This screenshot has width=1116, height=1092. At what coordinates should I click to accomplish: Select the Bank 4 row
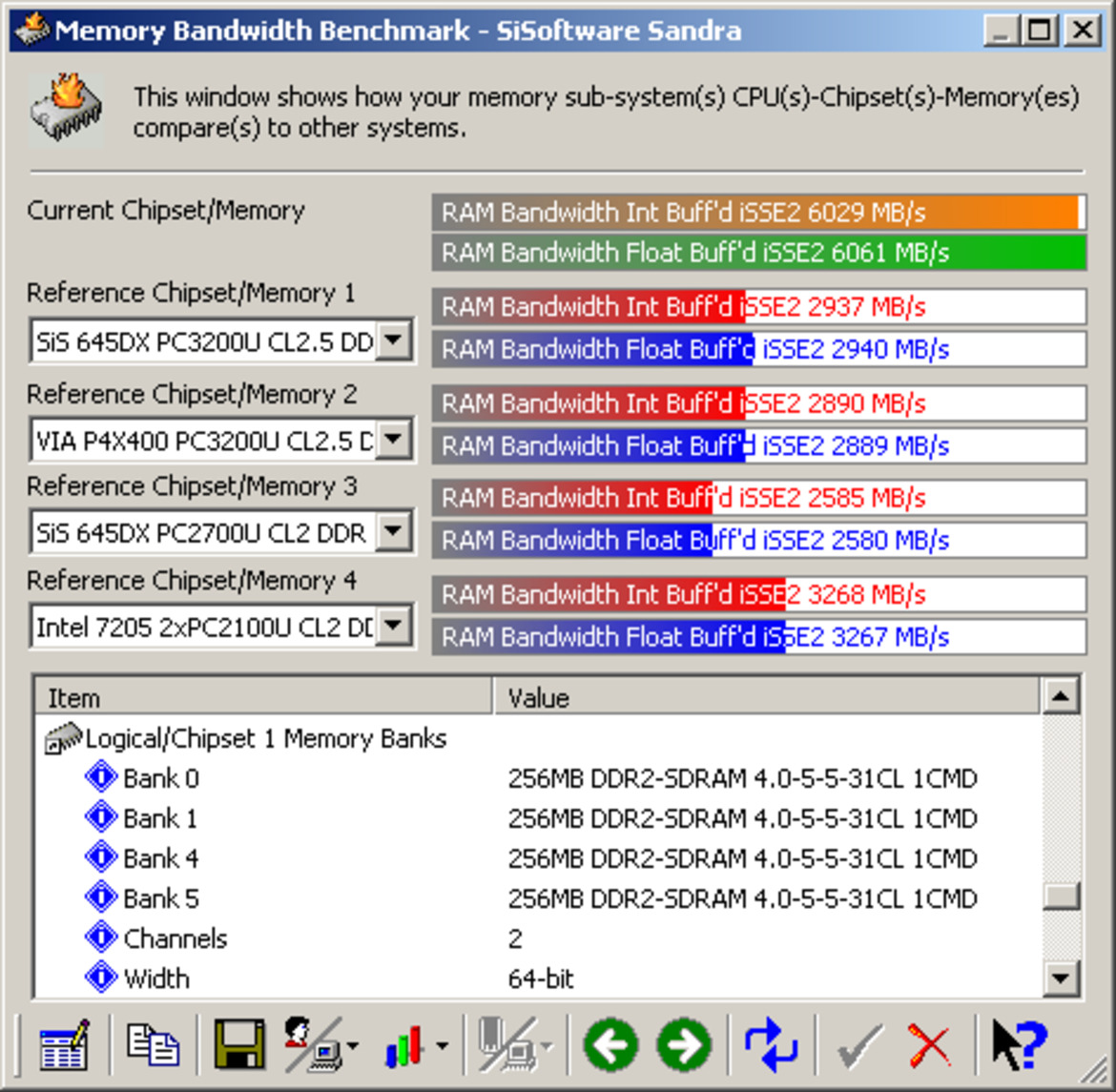pos(538,857)
